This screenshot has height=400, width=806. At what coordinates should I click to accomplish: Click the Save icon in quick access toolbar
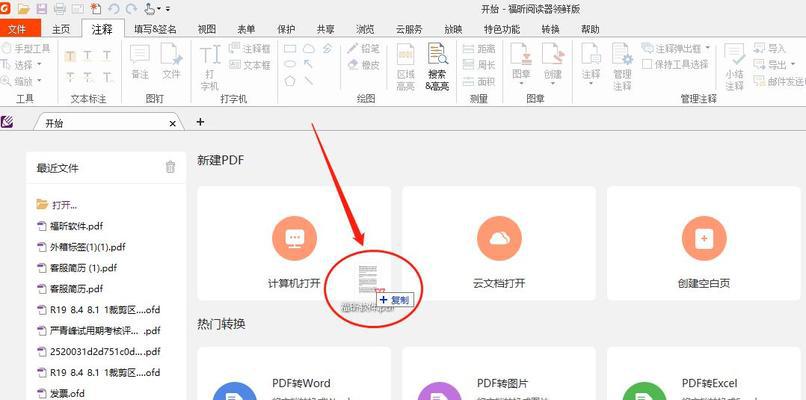(42, 9)
